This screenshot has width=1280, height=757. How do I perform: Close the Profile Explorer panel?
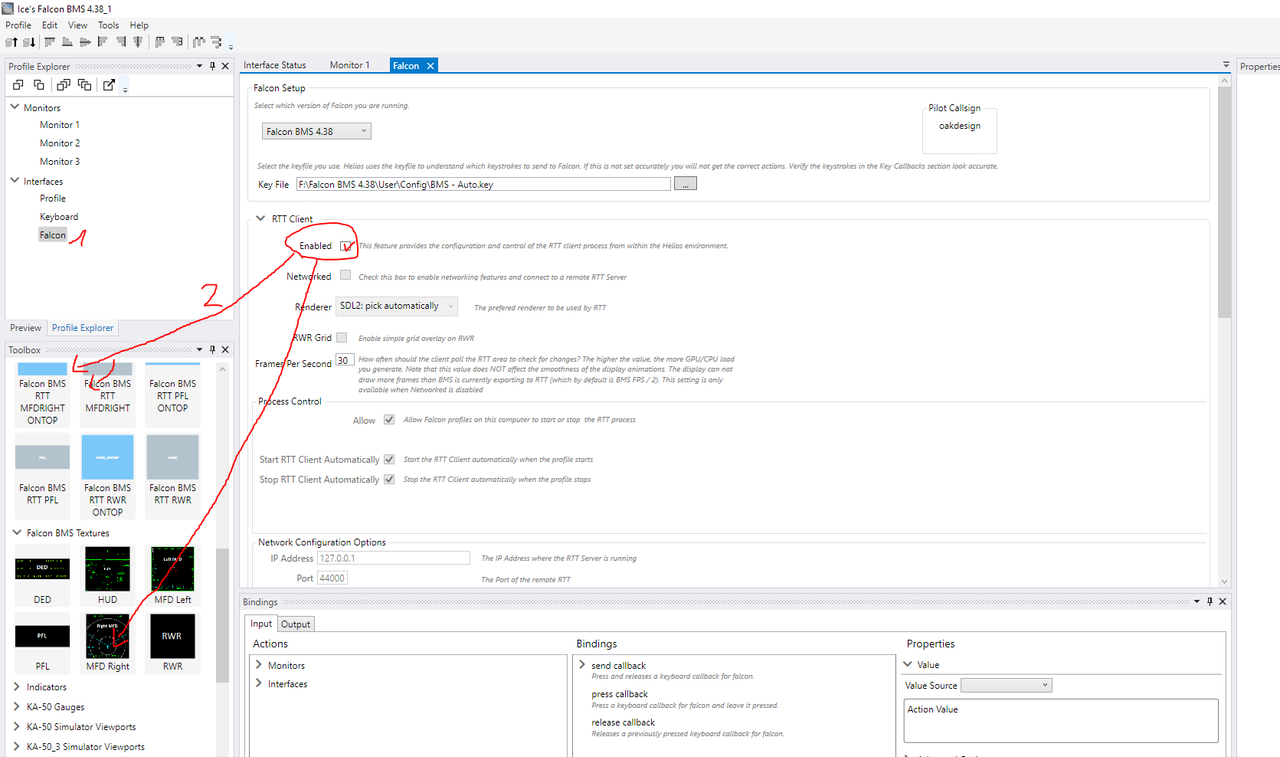[x=225, y=66]
